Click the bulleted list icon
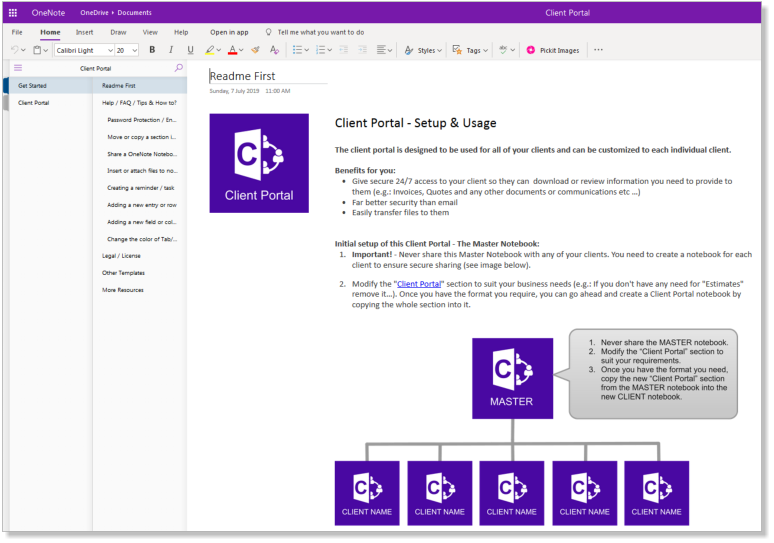774x543 pixels. pos(297,50)
